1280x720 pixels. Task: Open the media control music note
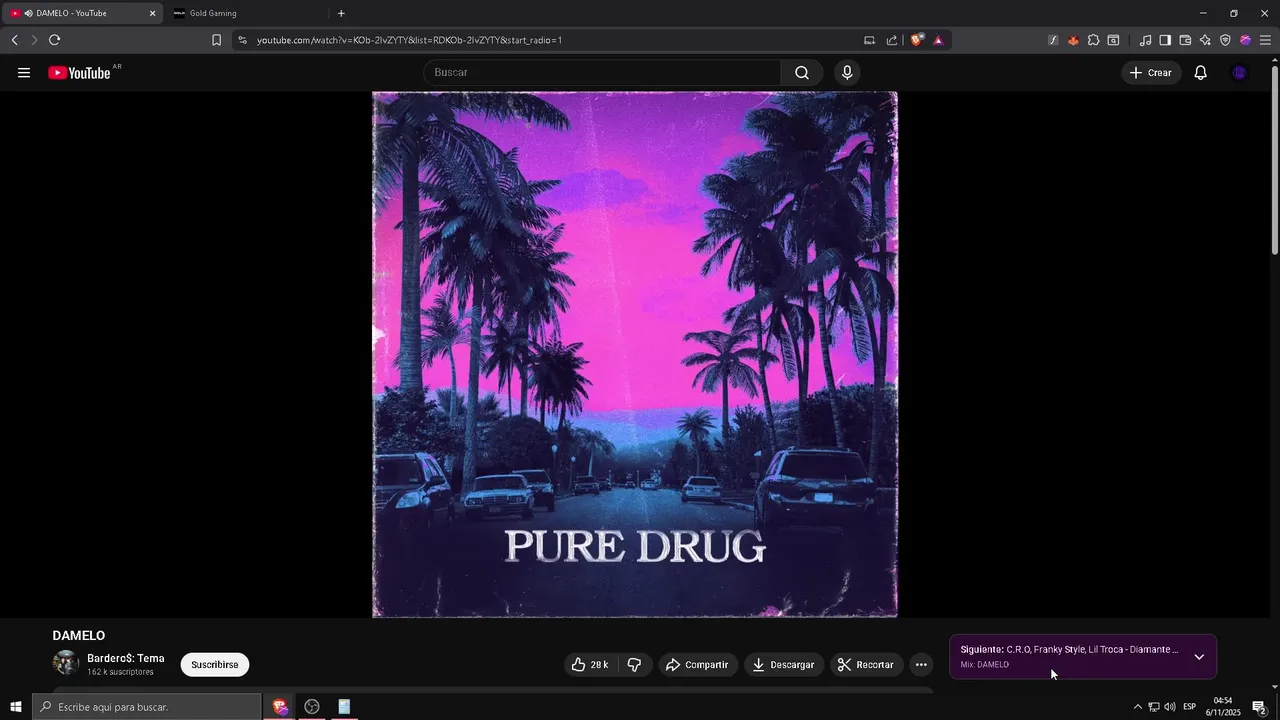pyautogui.click(x=1145, y=40)
